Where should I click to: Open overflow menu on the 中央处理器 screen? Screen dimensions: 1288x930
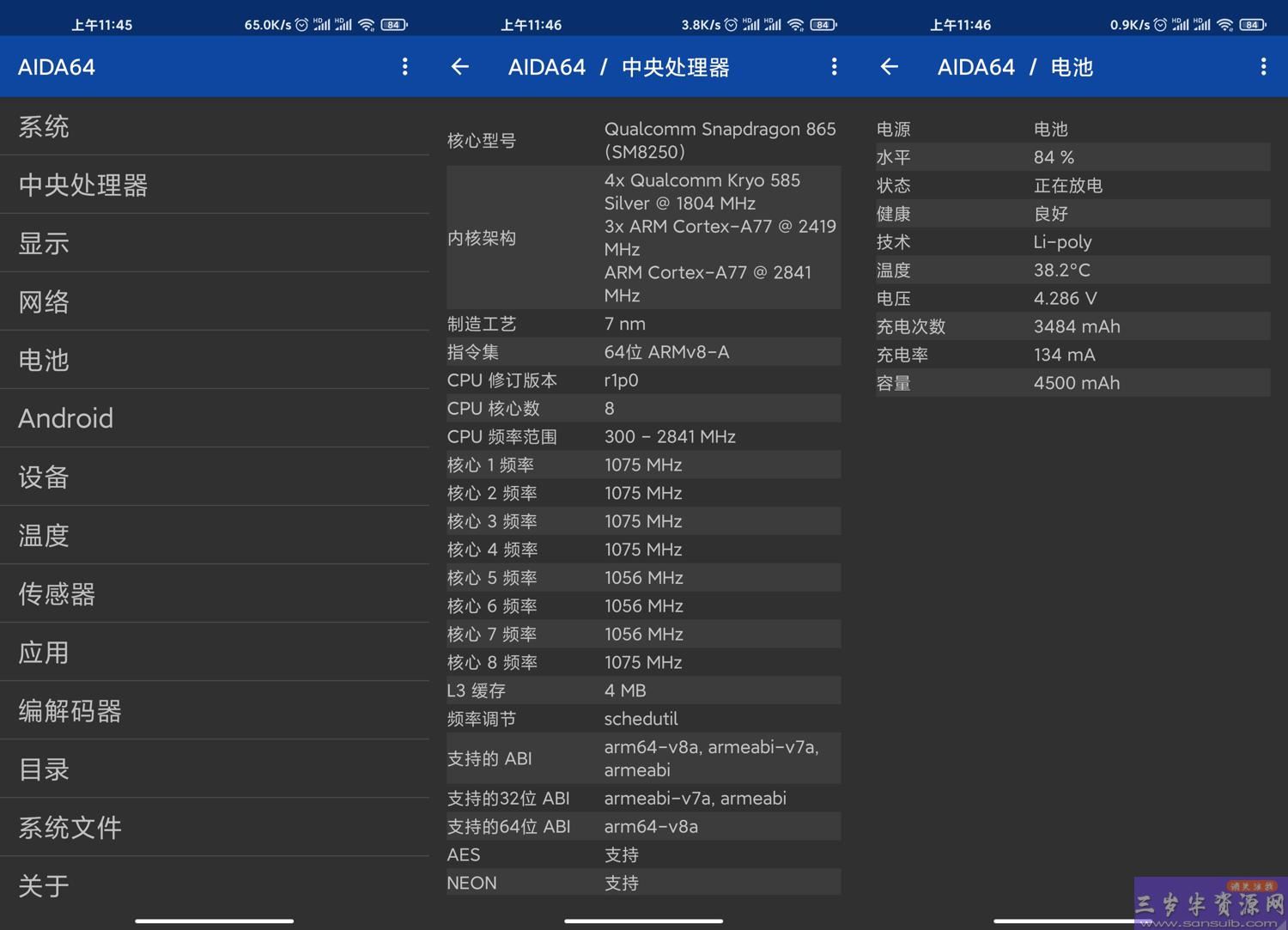coord(834,67)
